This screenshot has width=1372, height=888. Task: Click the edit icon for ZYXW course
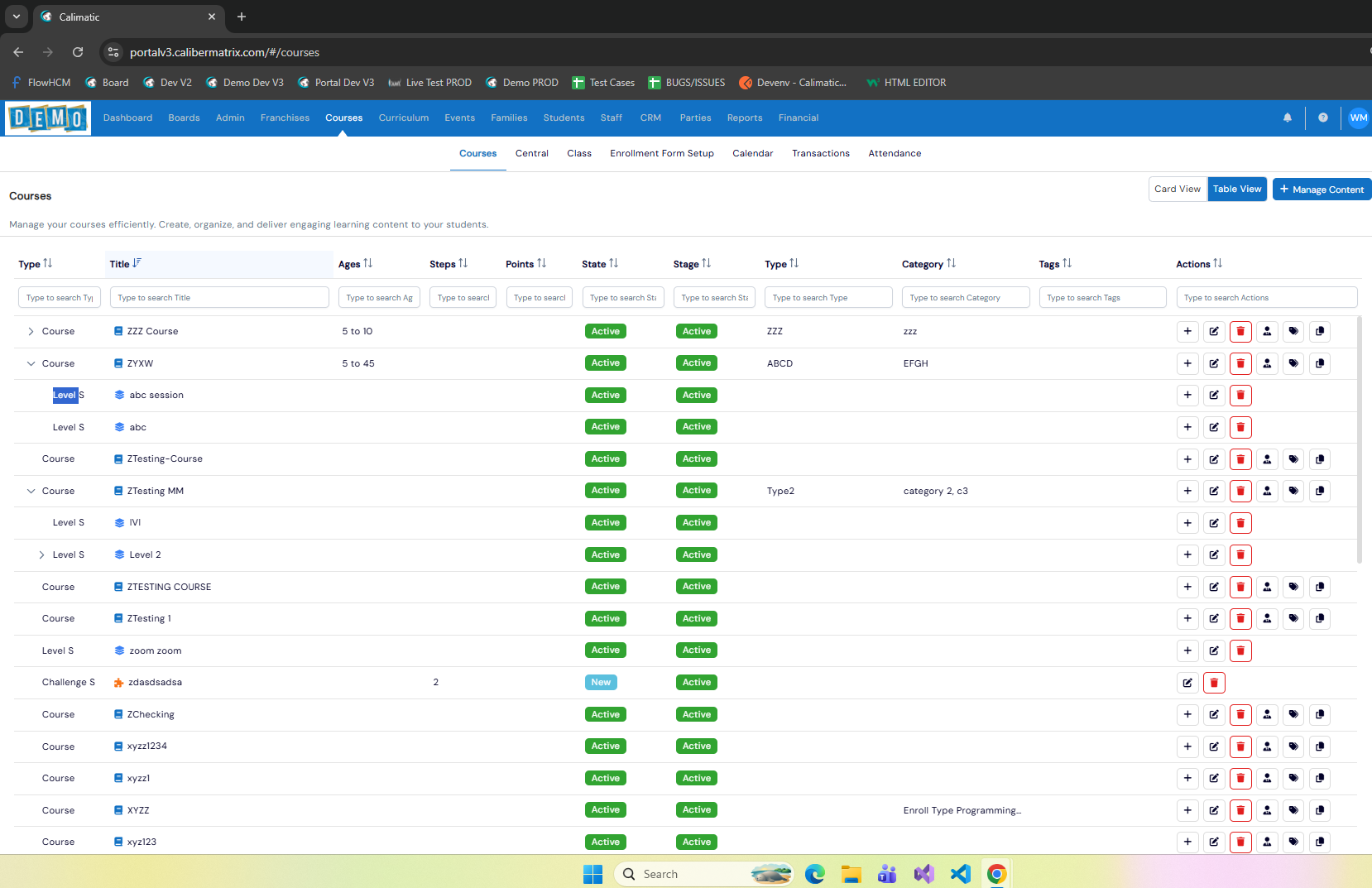[1214, 363]
